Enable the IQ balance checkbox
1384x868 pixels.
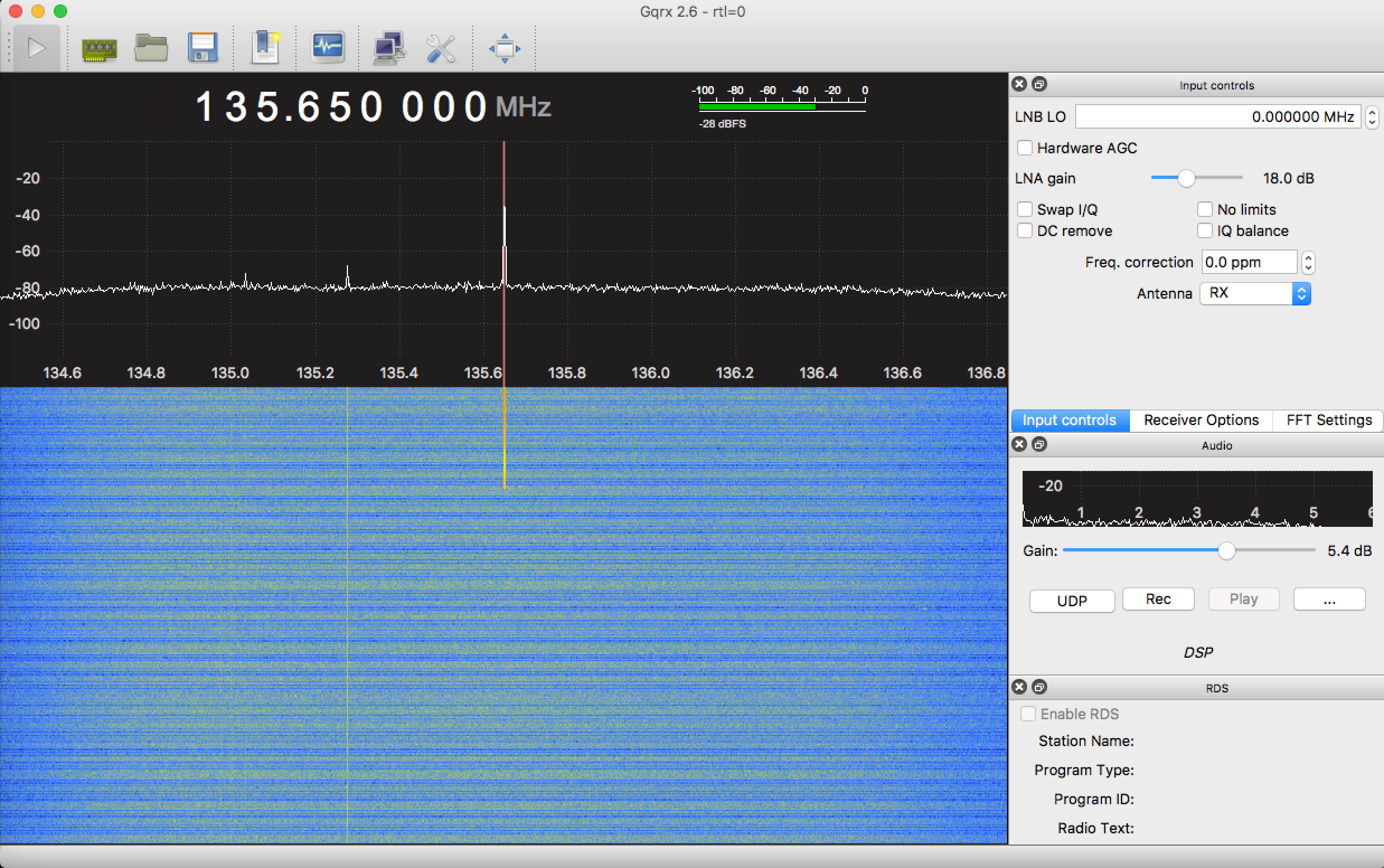1204,231
